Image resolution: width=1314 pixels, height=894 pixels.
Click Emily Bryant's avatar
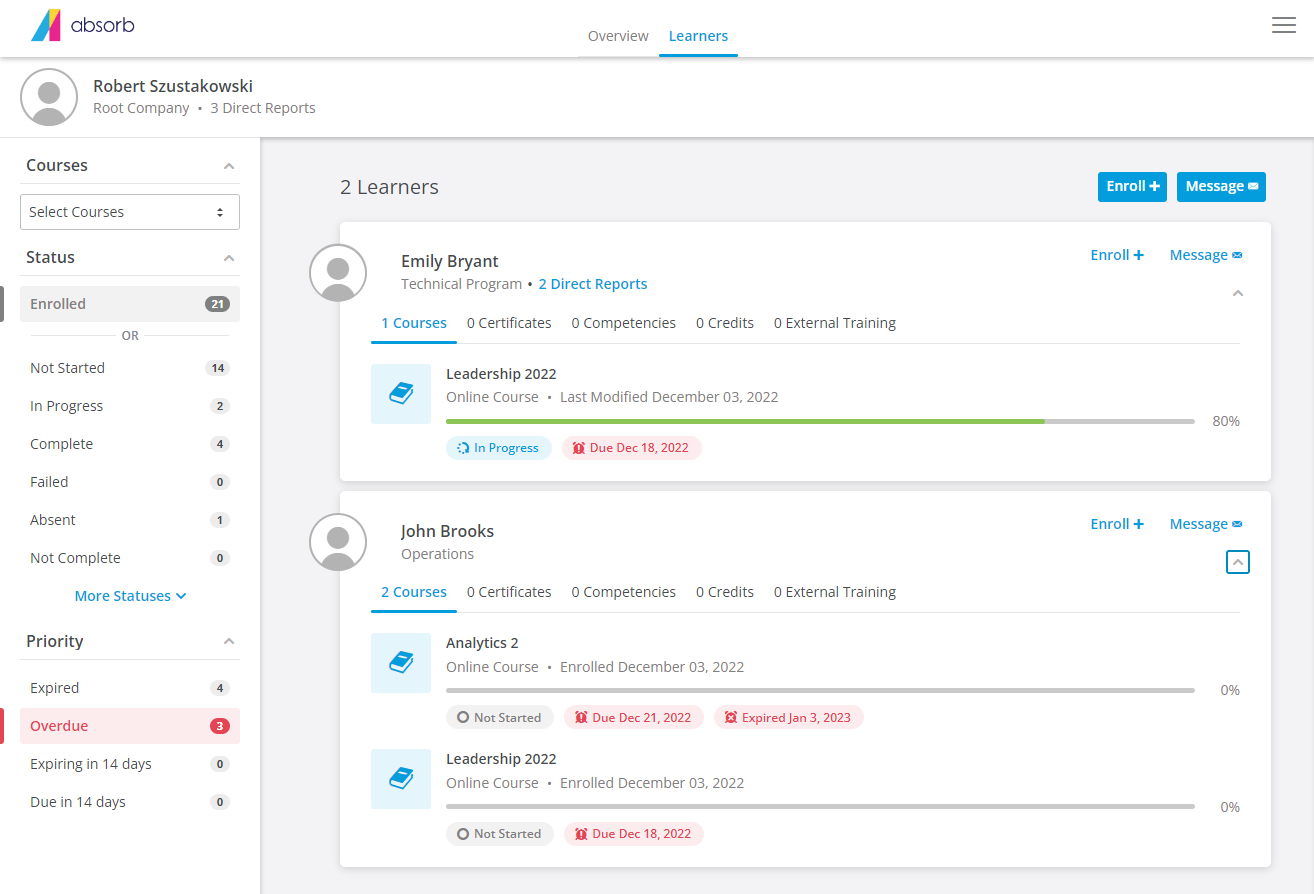338,273
